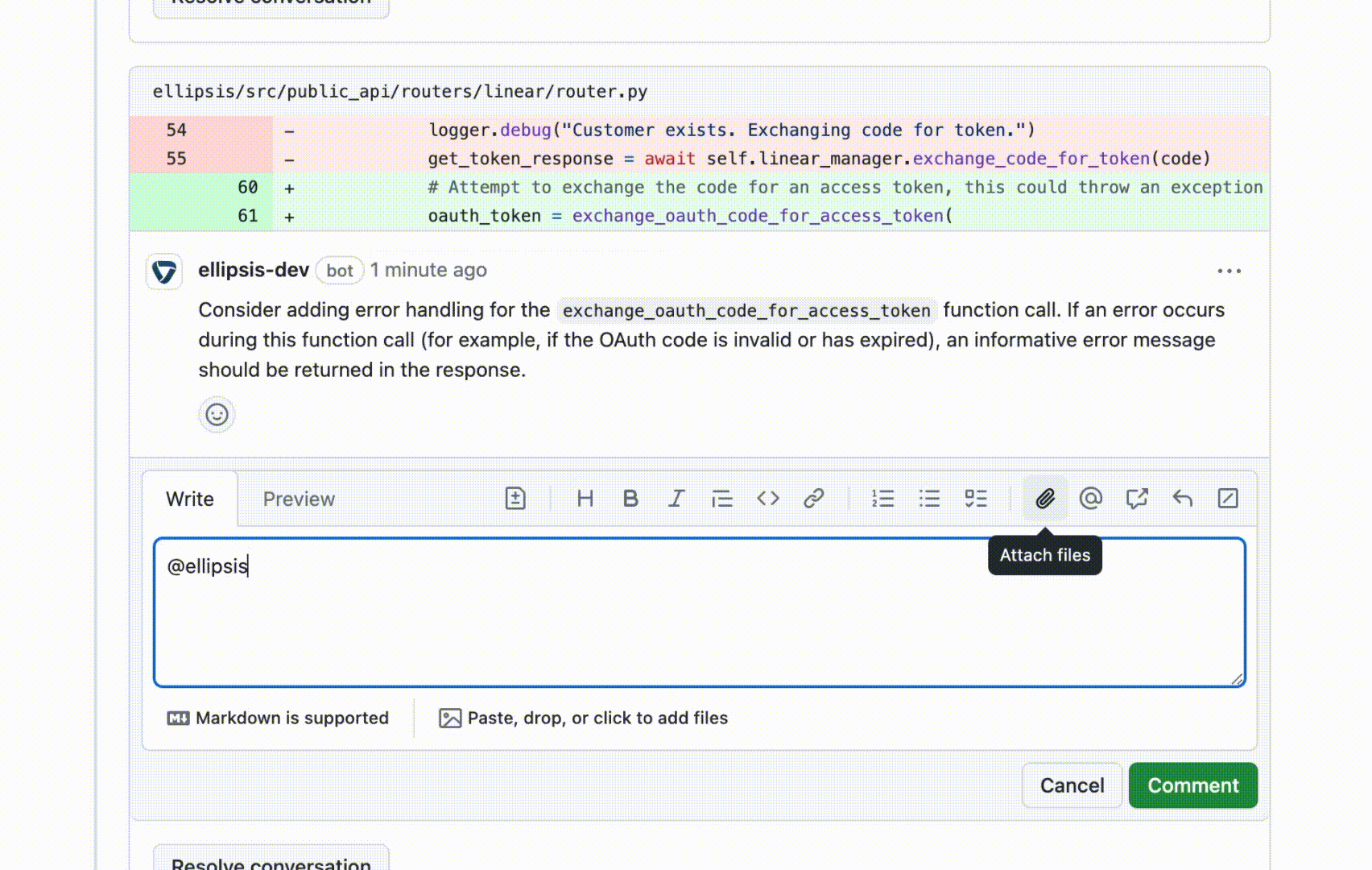The height and width of the screenshot is (870, 1372).
Task: Open the ellipsis-dev comment options menu
Action: point(1229,271)
